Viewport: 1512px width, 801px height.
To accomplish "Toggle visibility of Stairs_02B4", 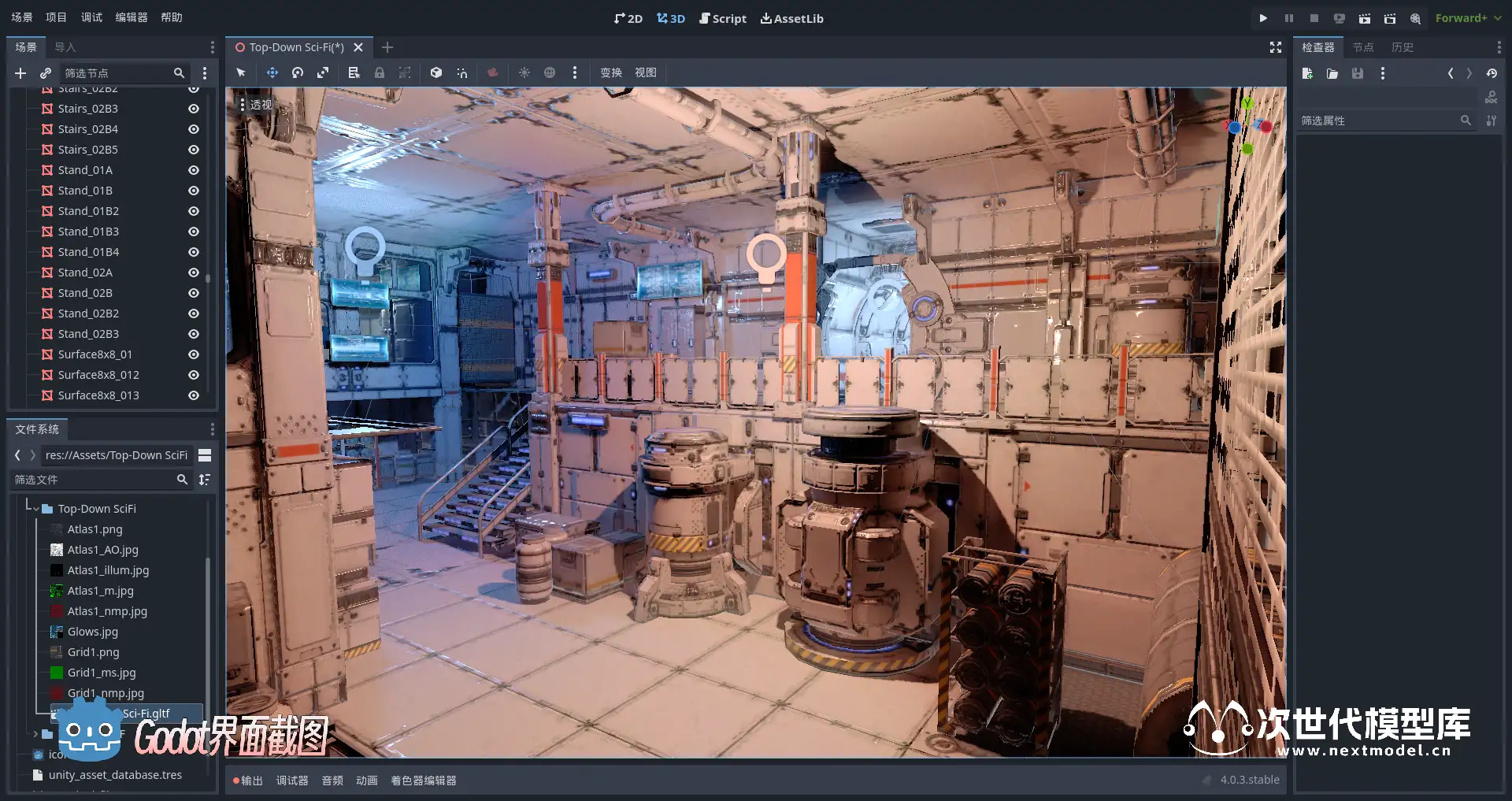I will [193, 129].
